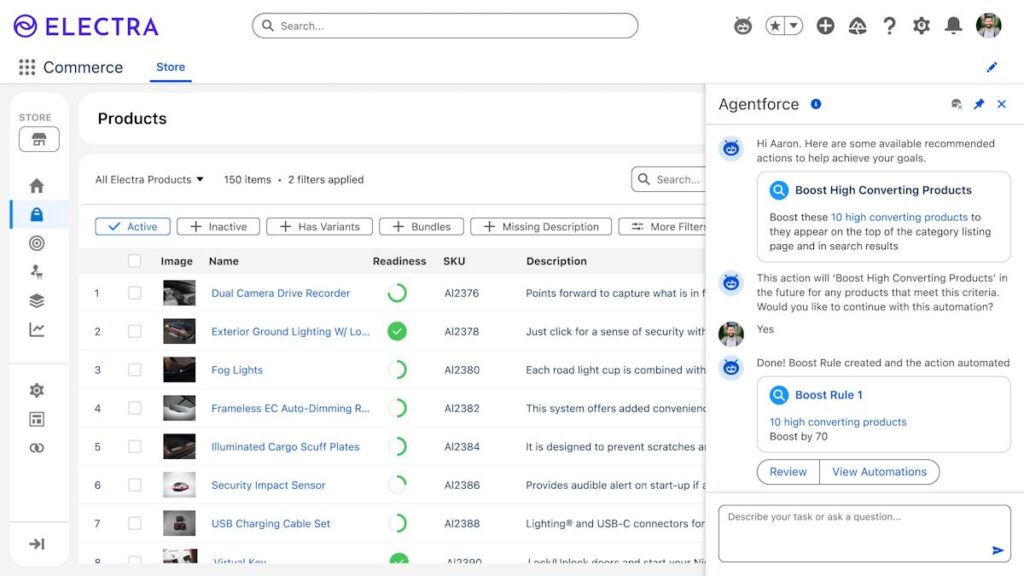This screenshot has width=1024, height=576.
Task: Click the 10 high converting products link in Boost High Converting Products card
Action: coord(899,217)
